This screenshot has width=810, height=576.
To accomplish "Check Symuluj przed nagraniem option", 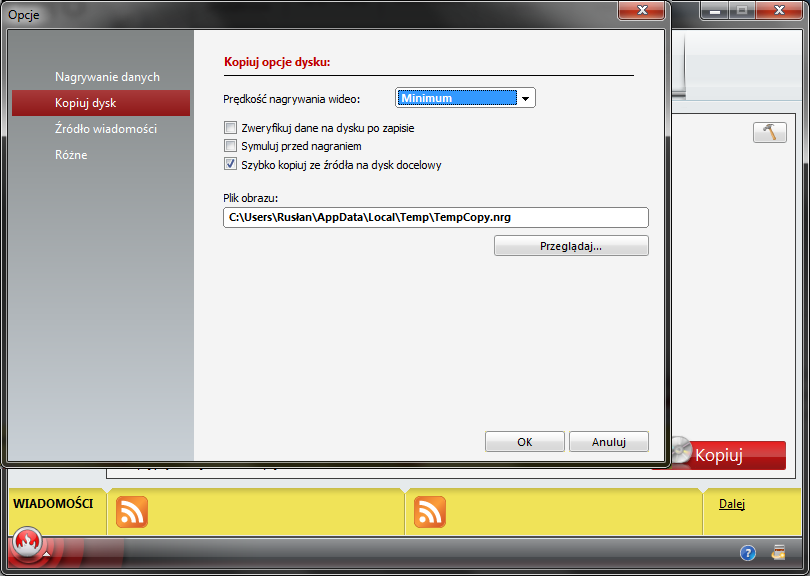I will [231, 146].
